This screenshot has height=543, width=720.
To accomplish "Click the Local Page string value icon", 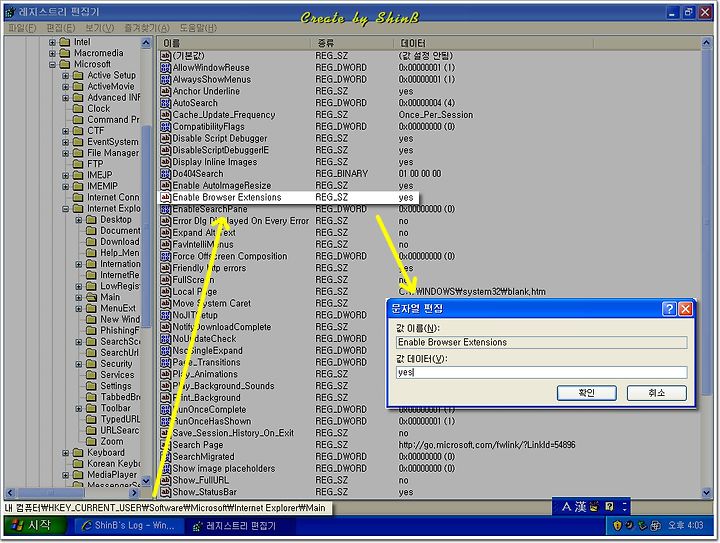I will pyautogui.click(x=165, y=291).
